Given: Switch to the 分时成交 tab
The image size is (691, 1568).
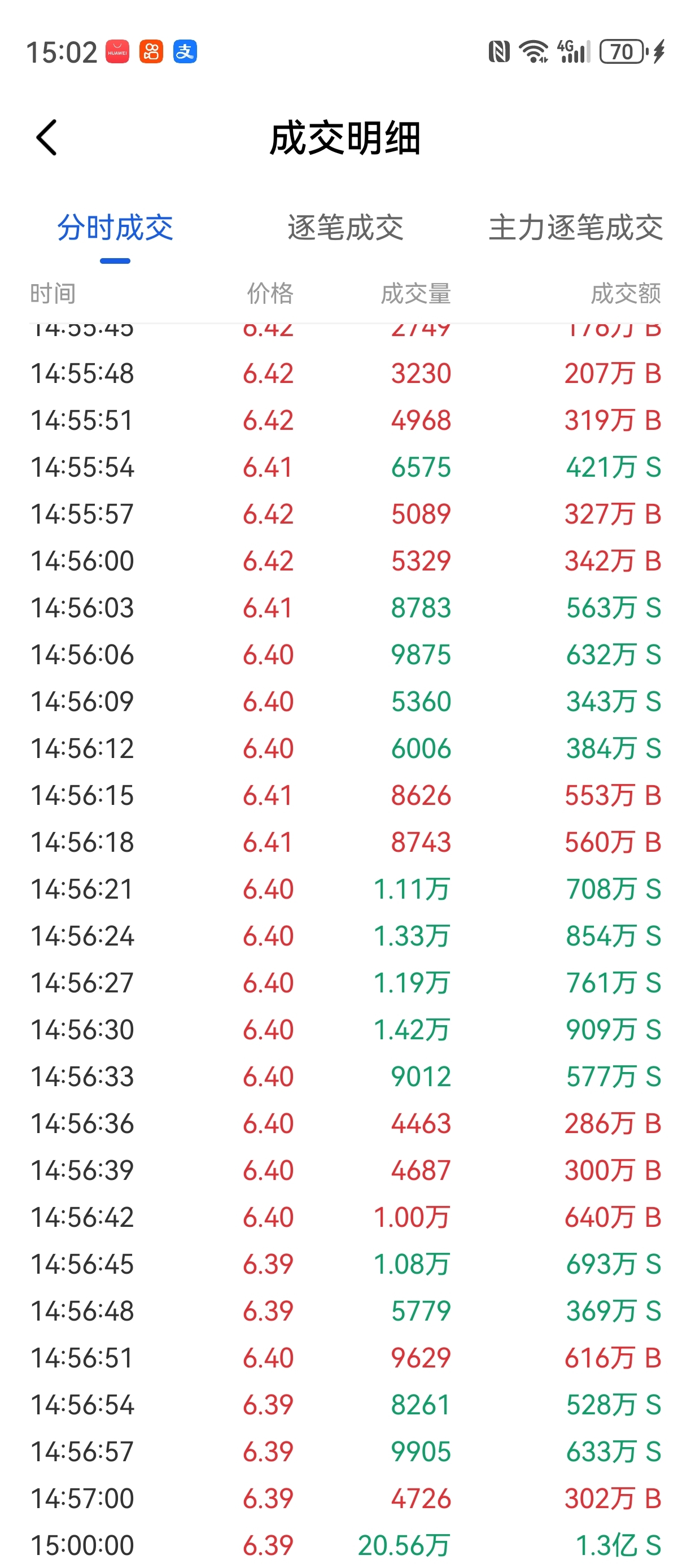Looking at the screenshot, I should coord(115,228).
